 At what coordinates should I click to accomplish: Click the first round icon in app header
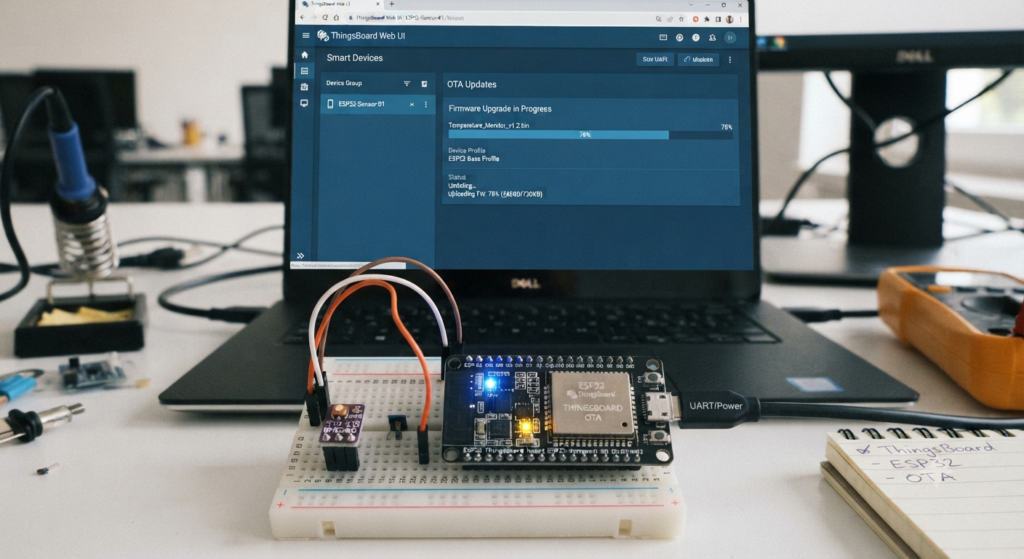point(679,37)
